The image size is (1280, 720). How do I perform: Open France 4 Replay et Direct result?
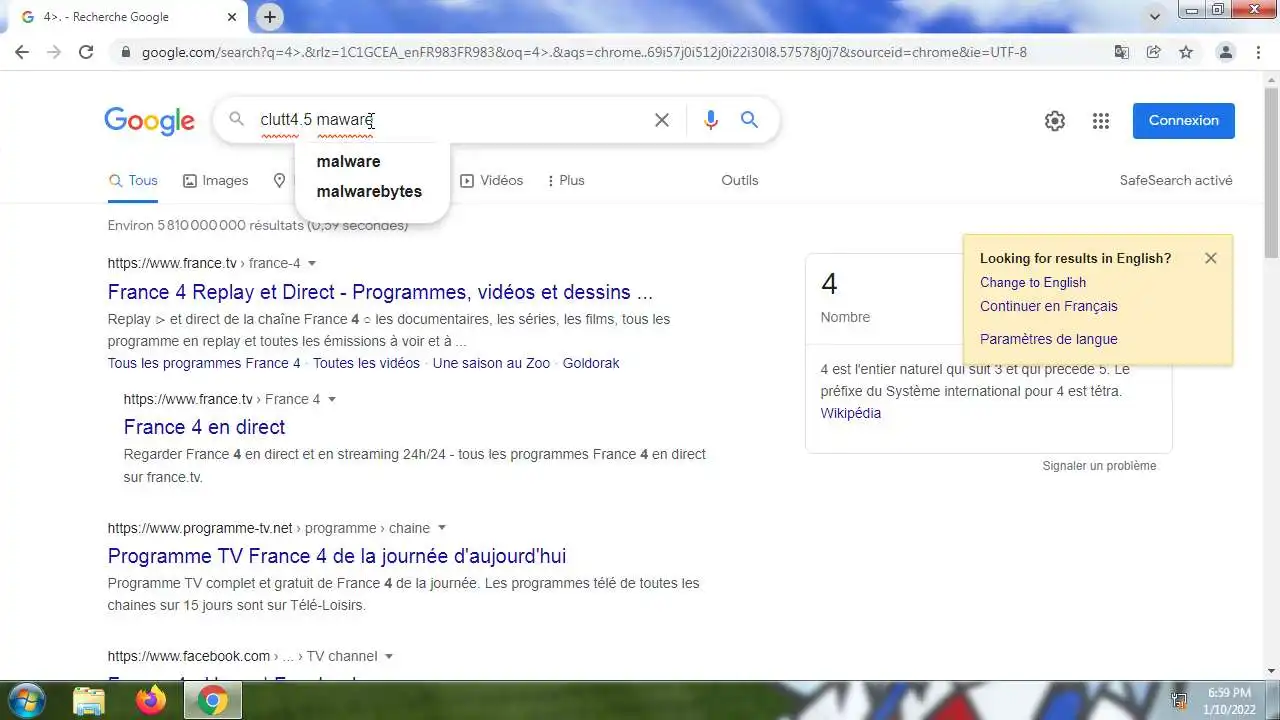[380, 292]
